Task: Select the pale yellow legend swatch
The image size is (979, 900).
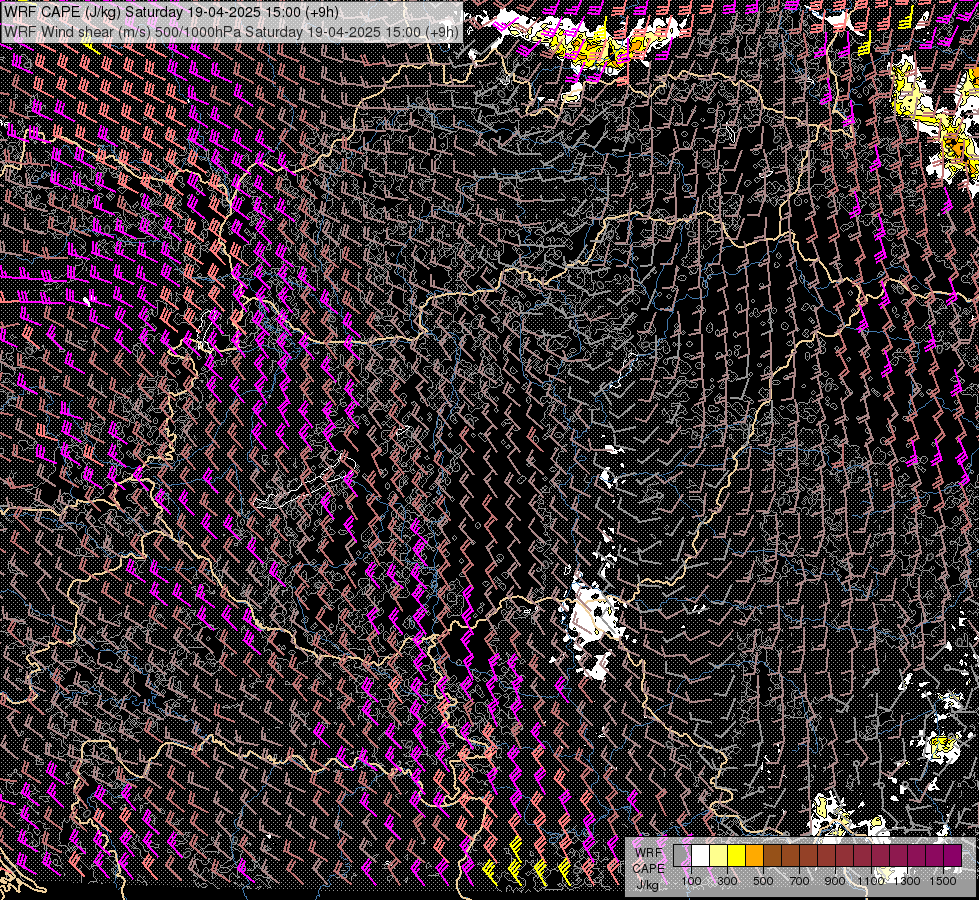Action: pos(719,855)
